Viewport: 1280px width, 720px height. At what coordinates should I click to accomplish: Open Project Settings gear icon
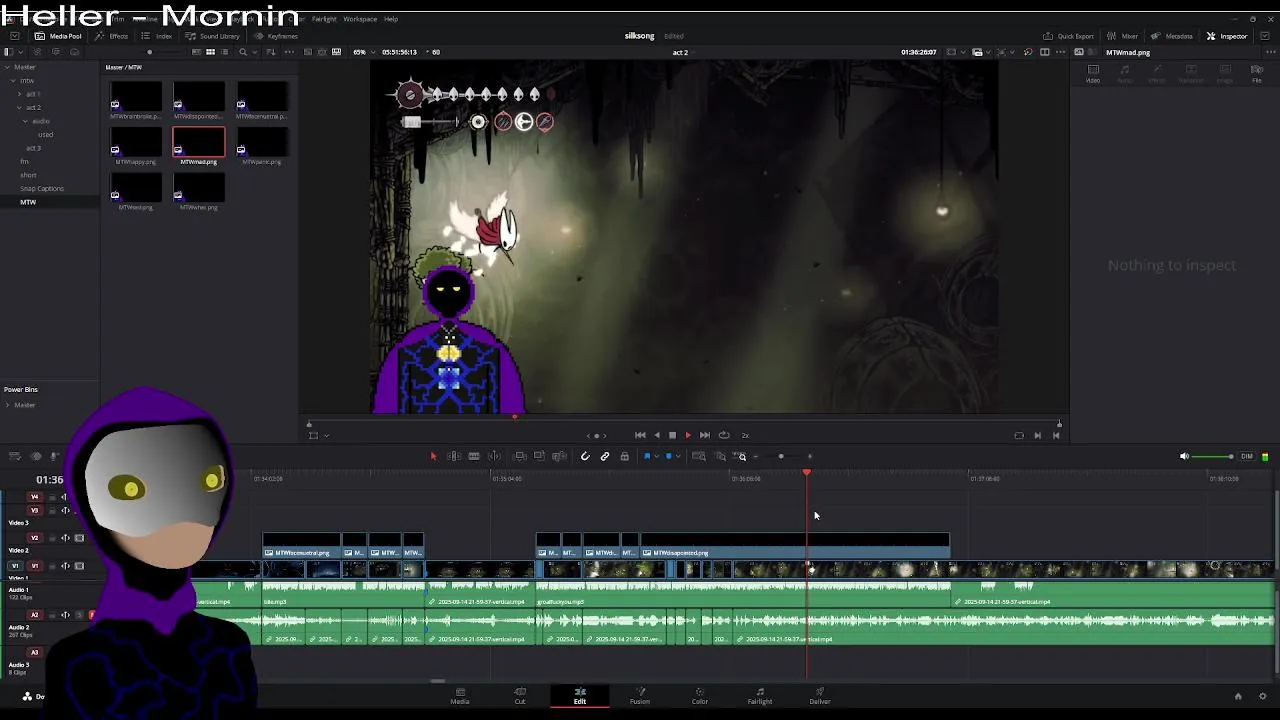pos(1263,696)
